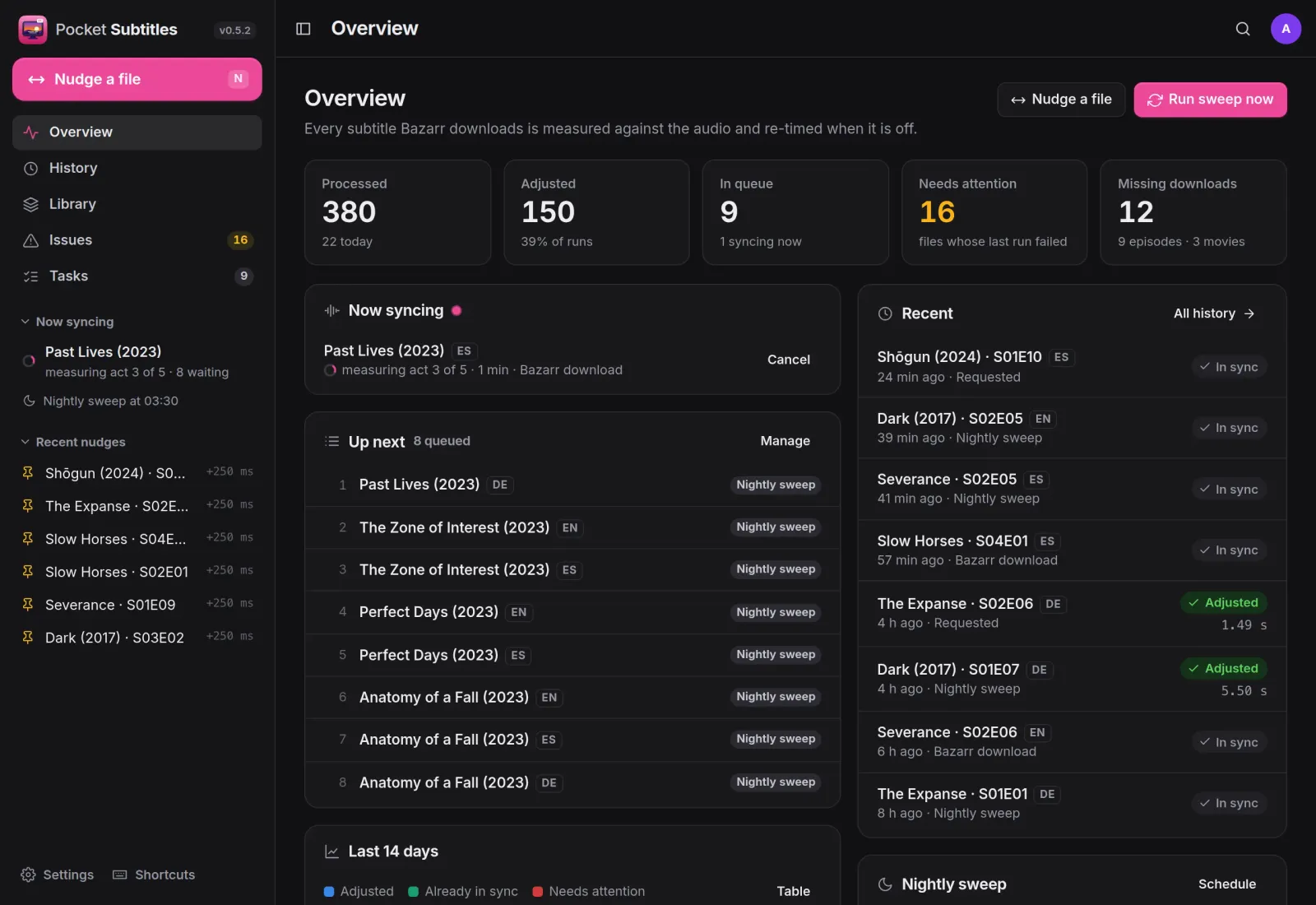This screenshot has height=905, width=1316.
Task: Open the user avatar menu
Action: click(x=1286, y=29)
